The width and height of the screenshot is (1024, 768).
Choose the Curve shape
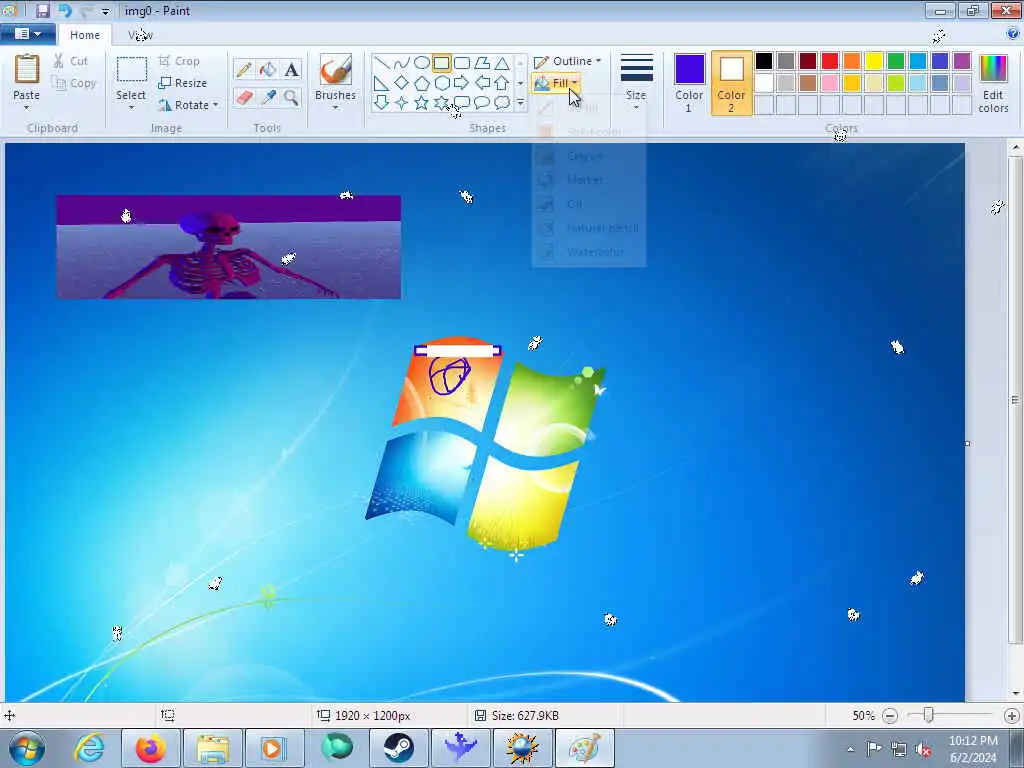[402, 63]
